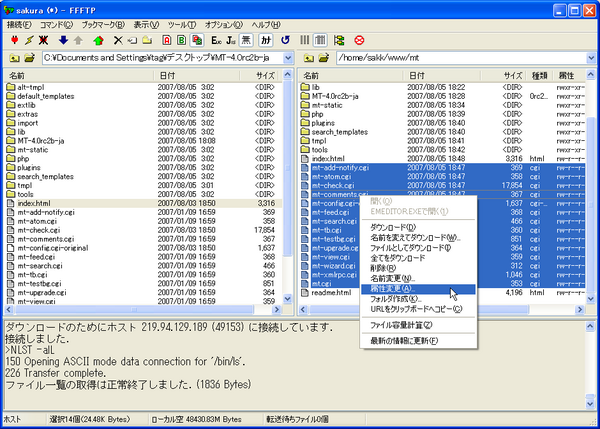The image size is (600, 429).
Task: Open the remote change-folder icon
Action: coord(324,58)
